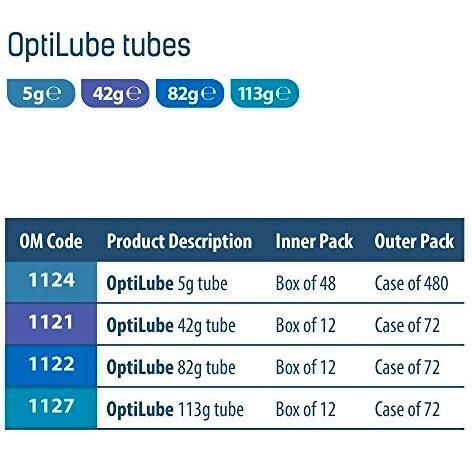Screen dimensions: 472x472
Task: Click the 5g size badge
Action: coord(41,93)
